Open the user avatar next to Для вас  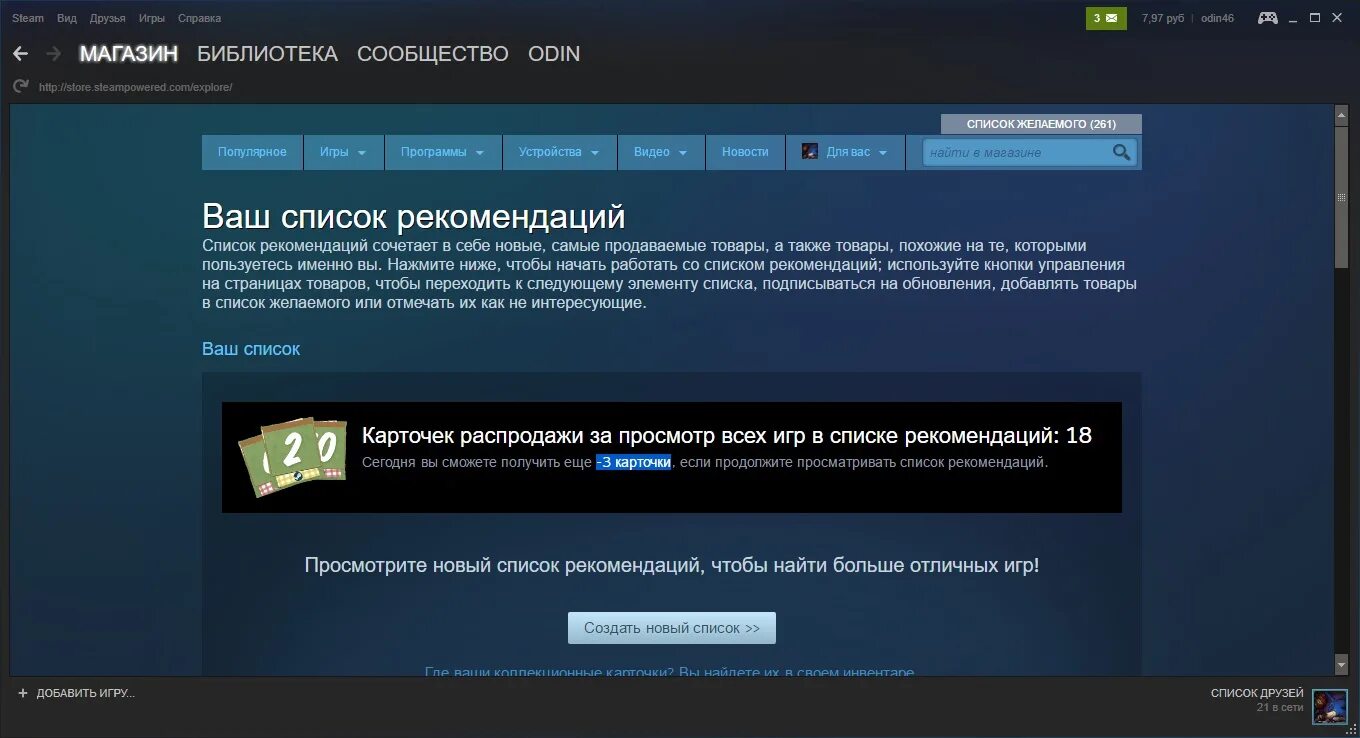click(810, 152)
